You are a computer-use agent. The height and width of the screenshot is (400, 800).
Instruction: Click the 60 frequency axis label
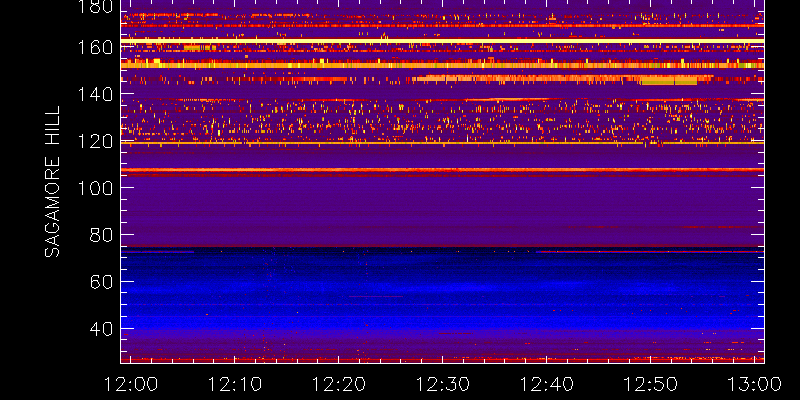pos(101,282)
